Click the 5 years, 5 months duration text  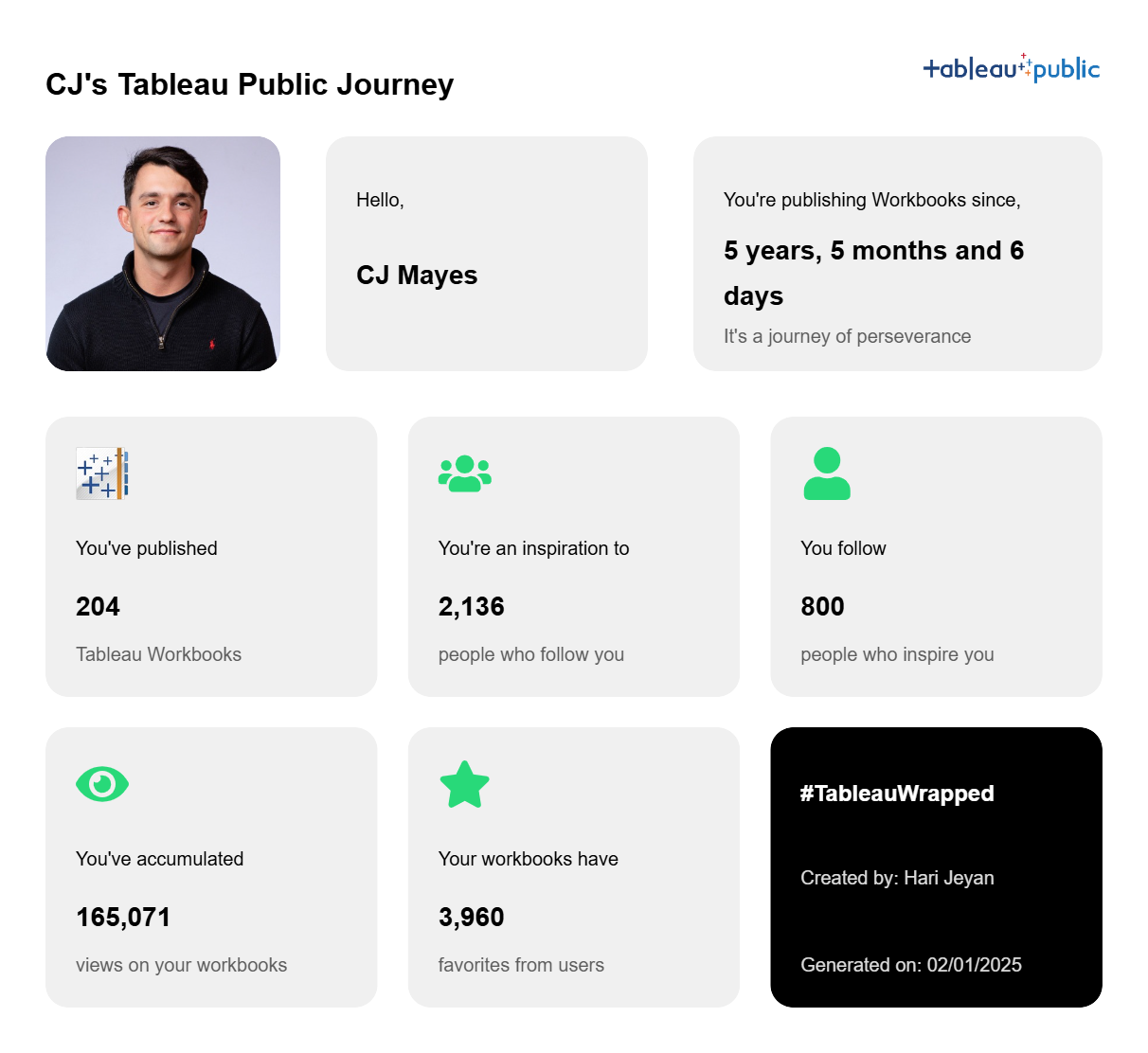coord(872,251)
